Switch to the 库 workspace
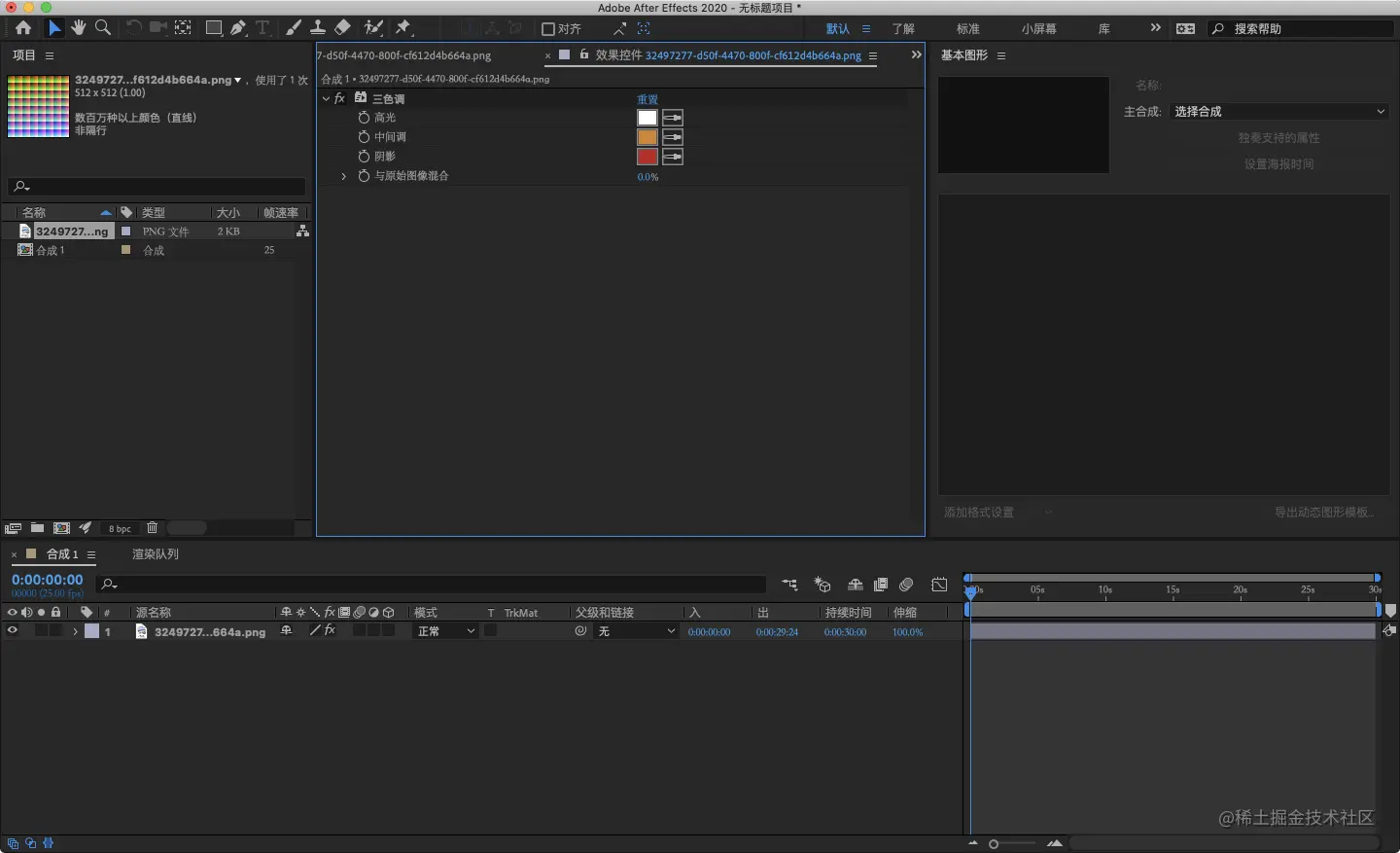 pos(1104,29)
